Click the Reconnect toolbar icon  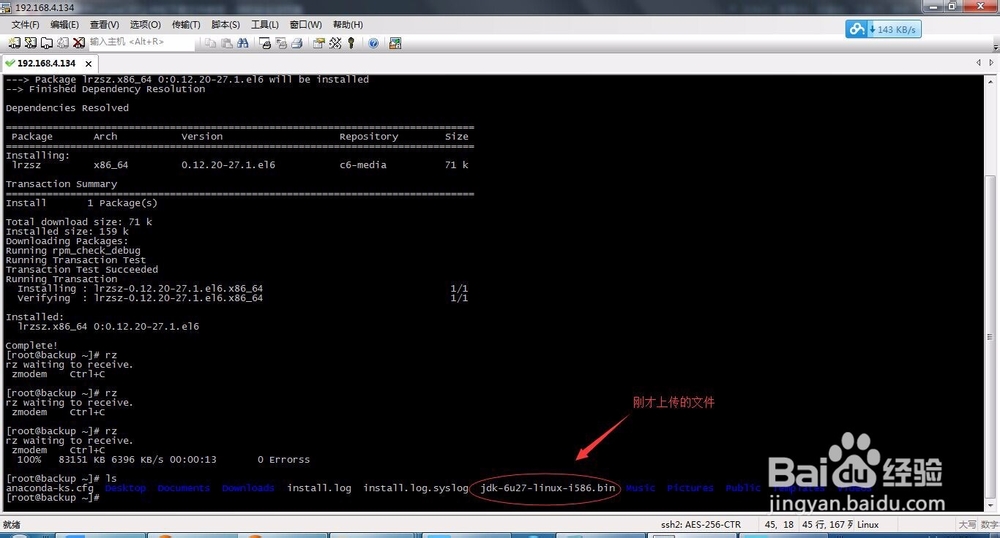coord(62,43)
